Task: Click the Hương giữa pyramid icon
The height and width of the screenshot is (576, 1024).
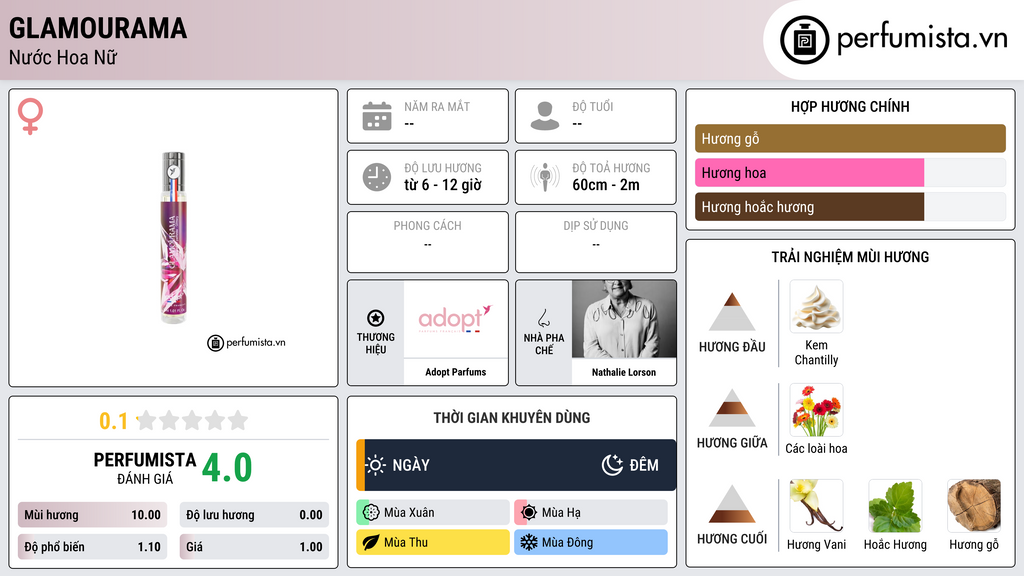Action: (732, 408)
